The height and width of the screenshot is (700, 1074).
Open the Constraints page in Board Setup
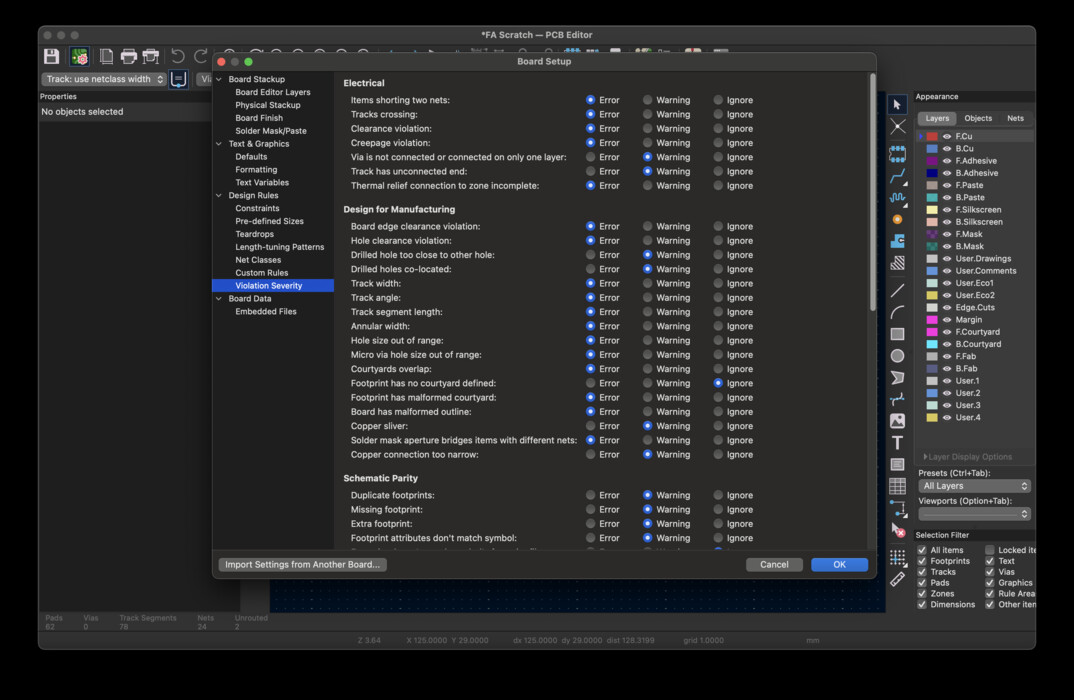pos(257,208)
